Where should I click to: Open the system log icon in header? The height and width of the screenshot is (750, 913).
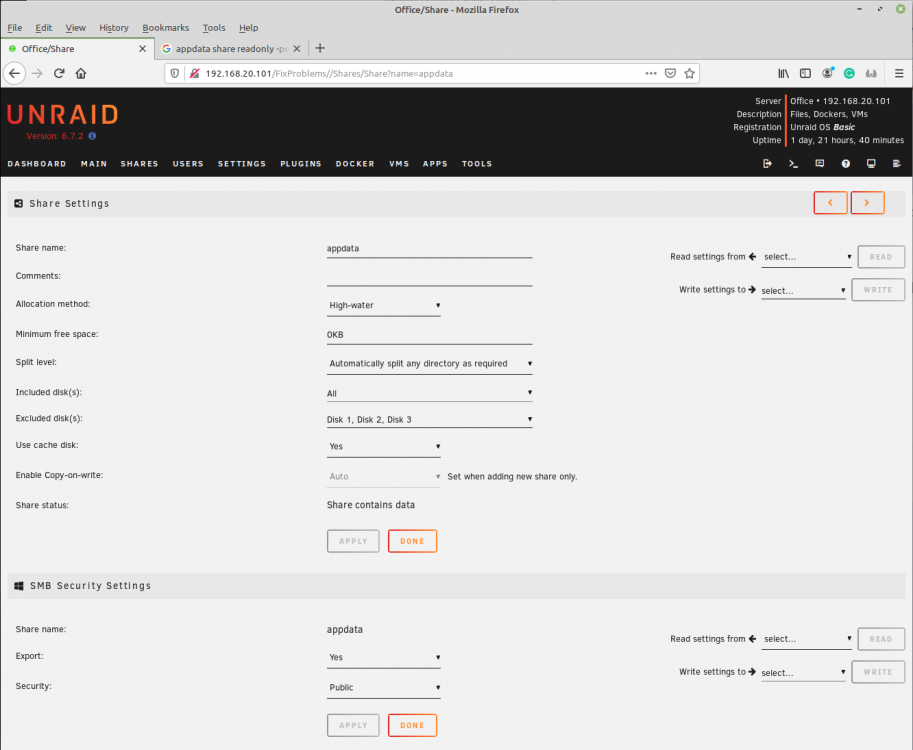897,164
